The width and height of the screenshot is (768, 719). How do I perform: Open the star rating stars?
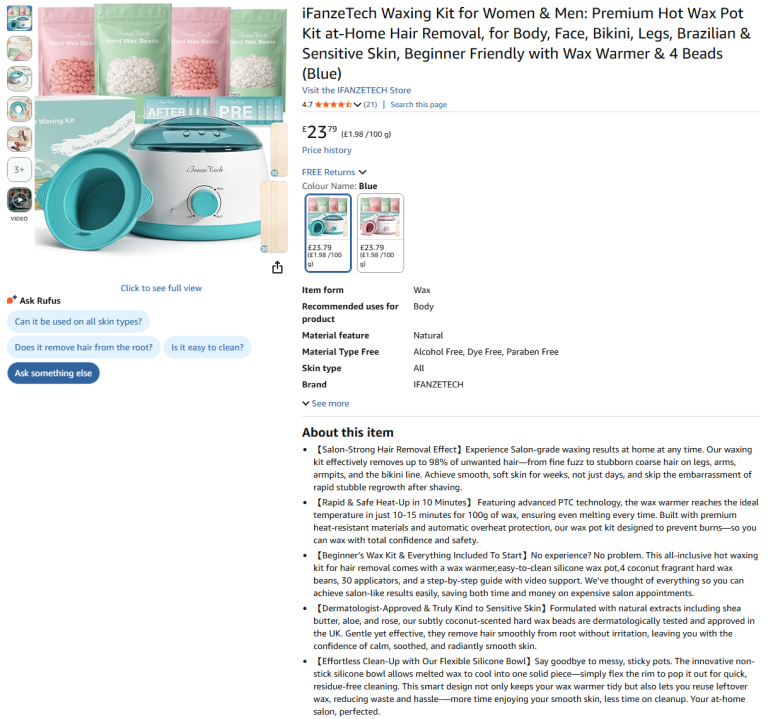(x=333, y=104)
